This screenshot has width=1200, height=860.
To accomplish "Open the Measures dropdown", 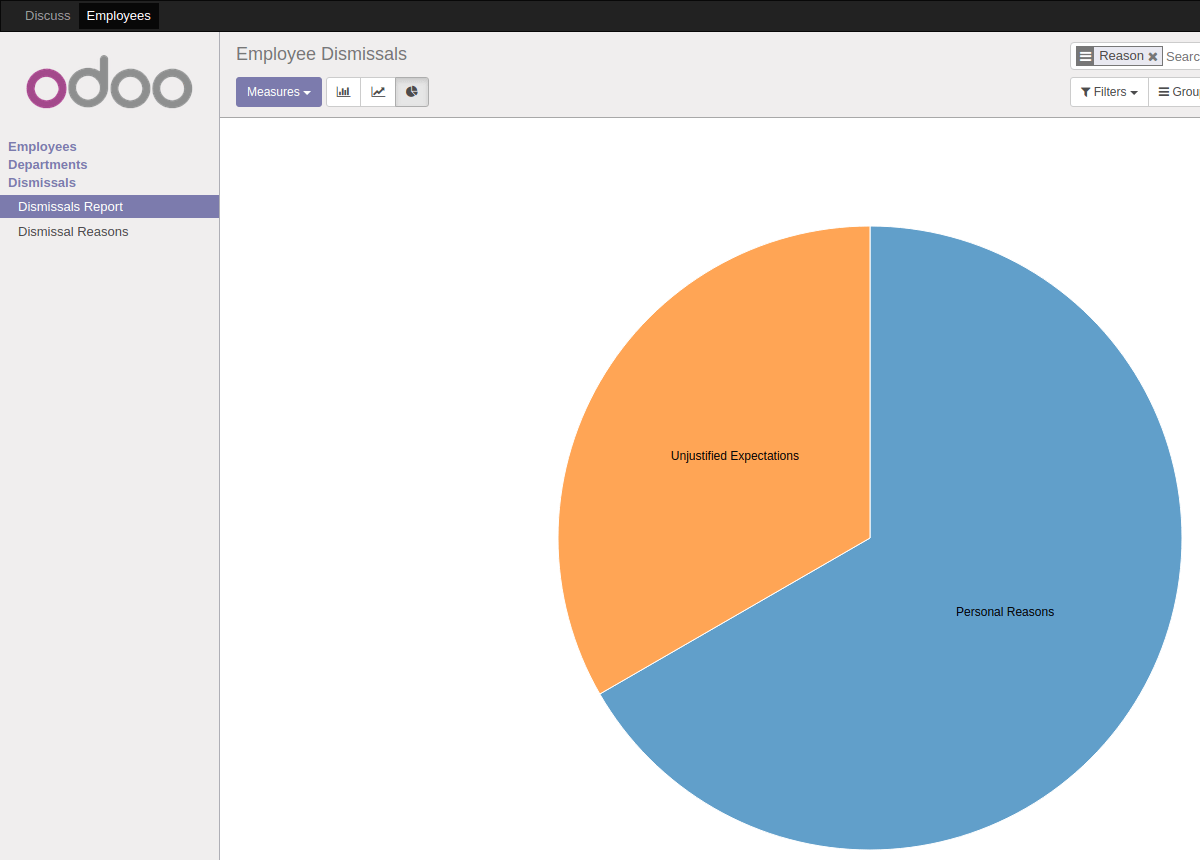I will click(278, 91).
